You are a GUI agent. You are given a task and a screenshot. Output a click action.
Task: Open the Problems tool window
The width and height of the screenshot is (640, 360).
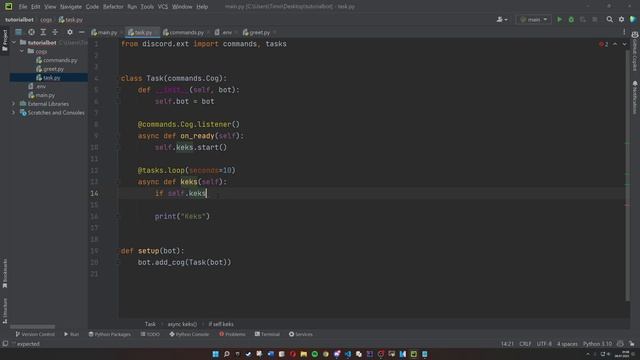point(232,334)
